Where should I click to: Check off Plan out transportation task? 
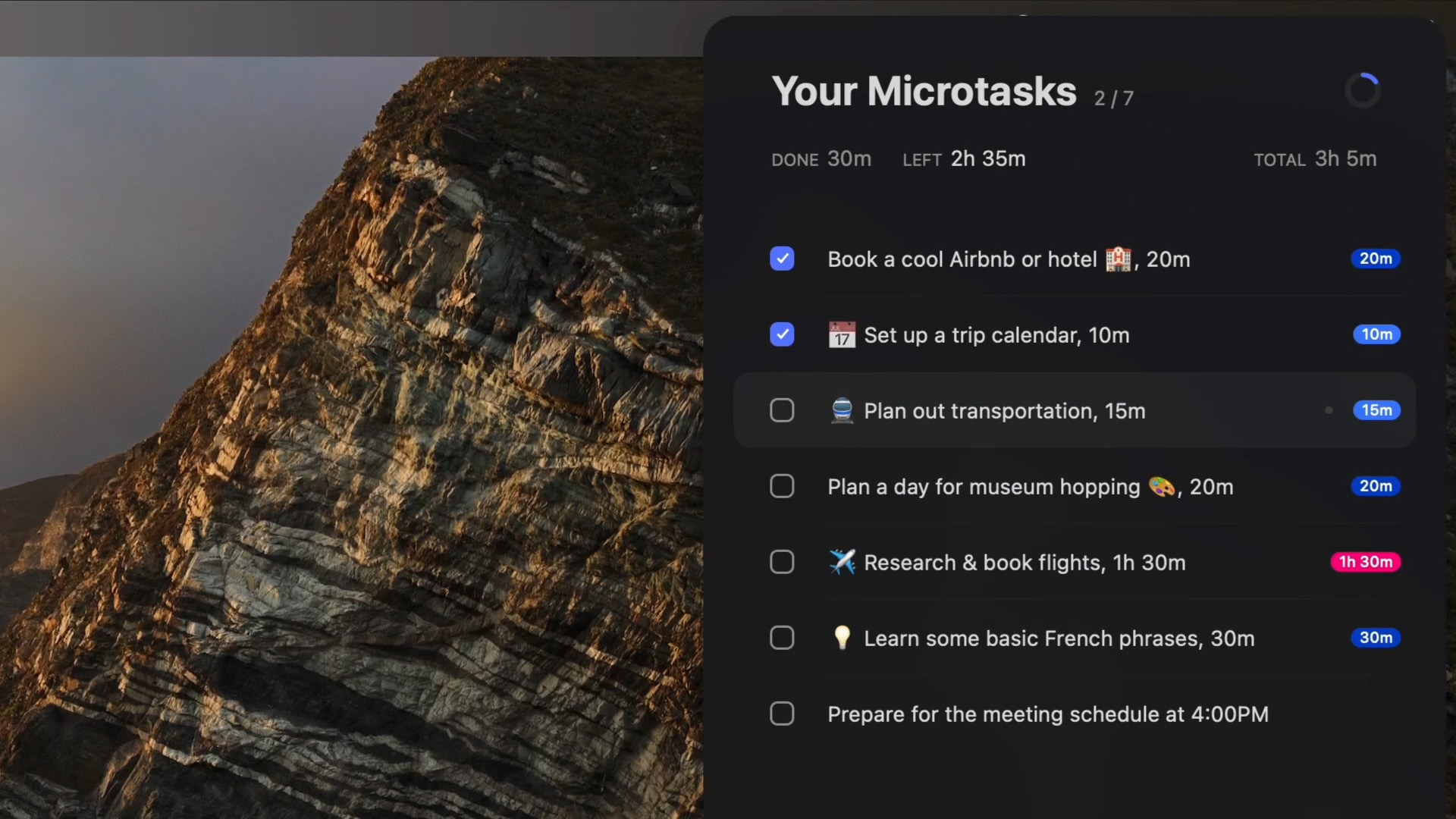(x=782, y=410)
